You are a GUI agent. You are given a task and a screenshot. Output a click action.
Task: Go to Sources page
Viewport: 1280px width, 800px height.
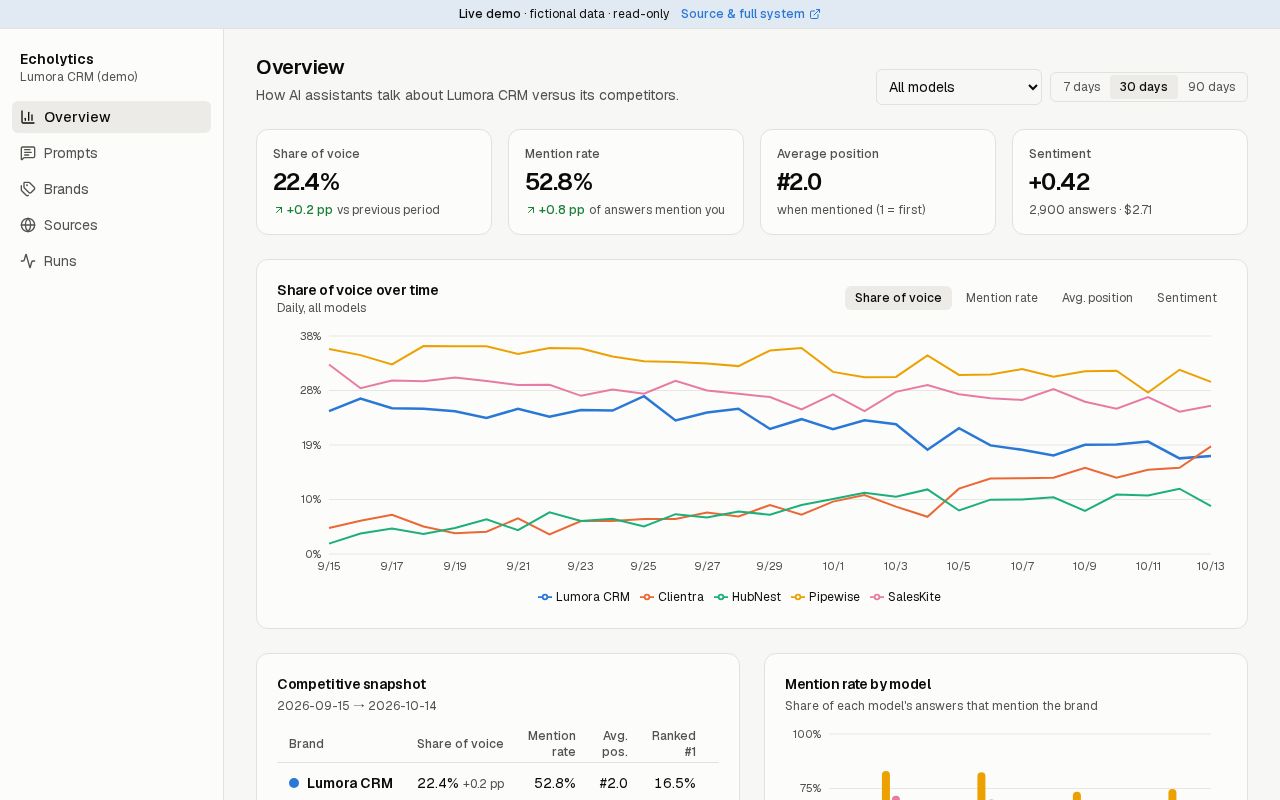click(x=111, y=225)
